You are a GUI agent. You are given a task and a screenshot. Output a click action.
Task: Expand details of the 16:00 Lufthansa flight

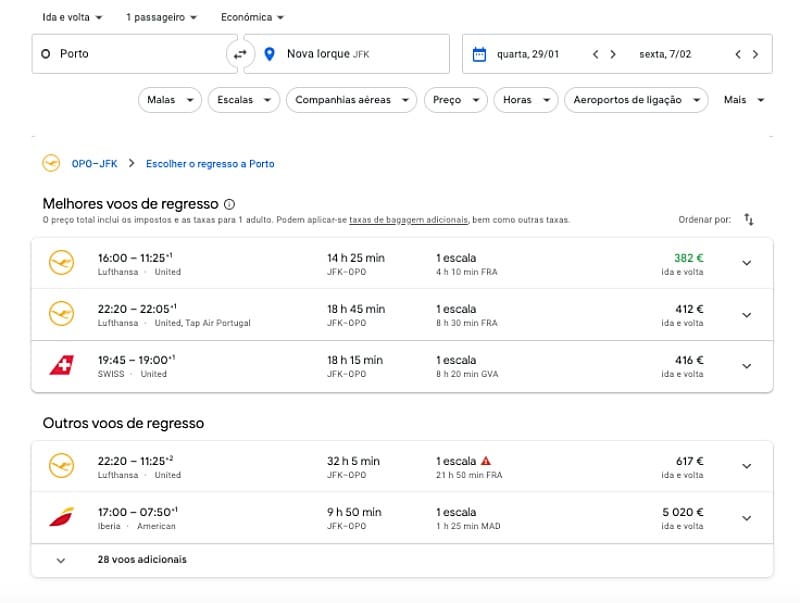(747, 263)
